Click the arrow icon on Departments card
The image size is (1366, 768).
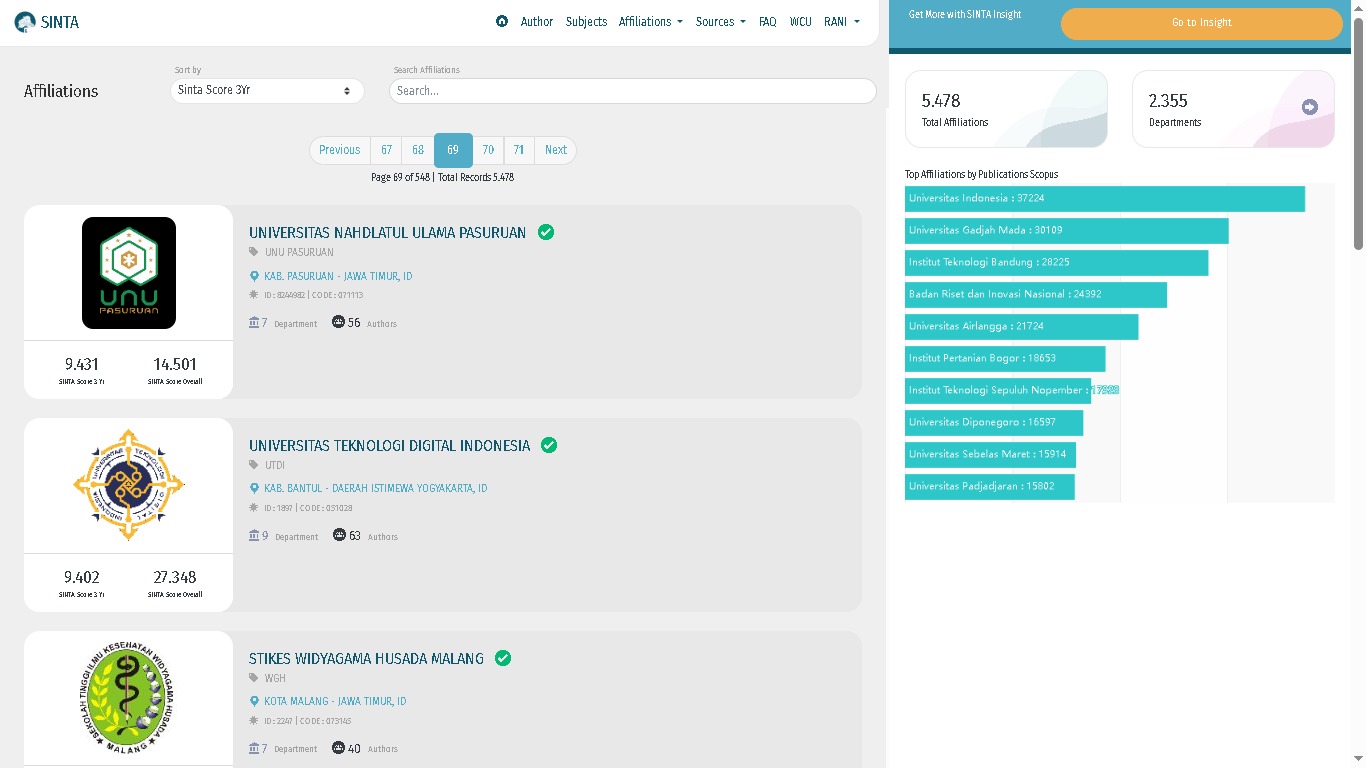pos(1310,107)
